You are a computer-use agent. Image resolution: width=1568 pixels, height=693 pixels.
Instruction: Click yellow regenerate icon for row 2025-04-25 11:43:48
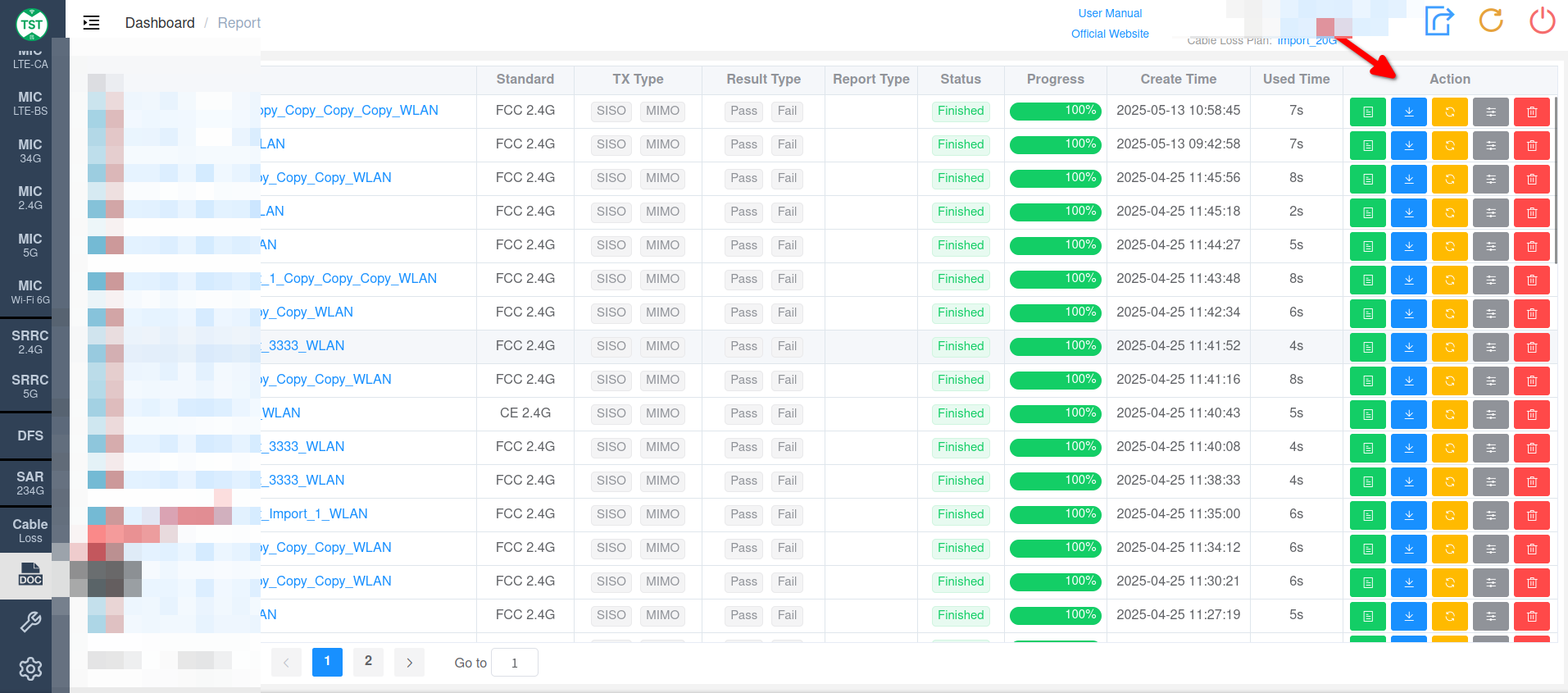pyautogui.click(x=1449, y=280)
